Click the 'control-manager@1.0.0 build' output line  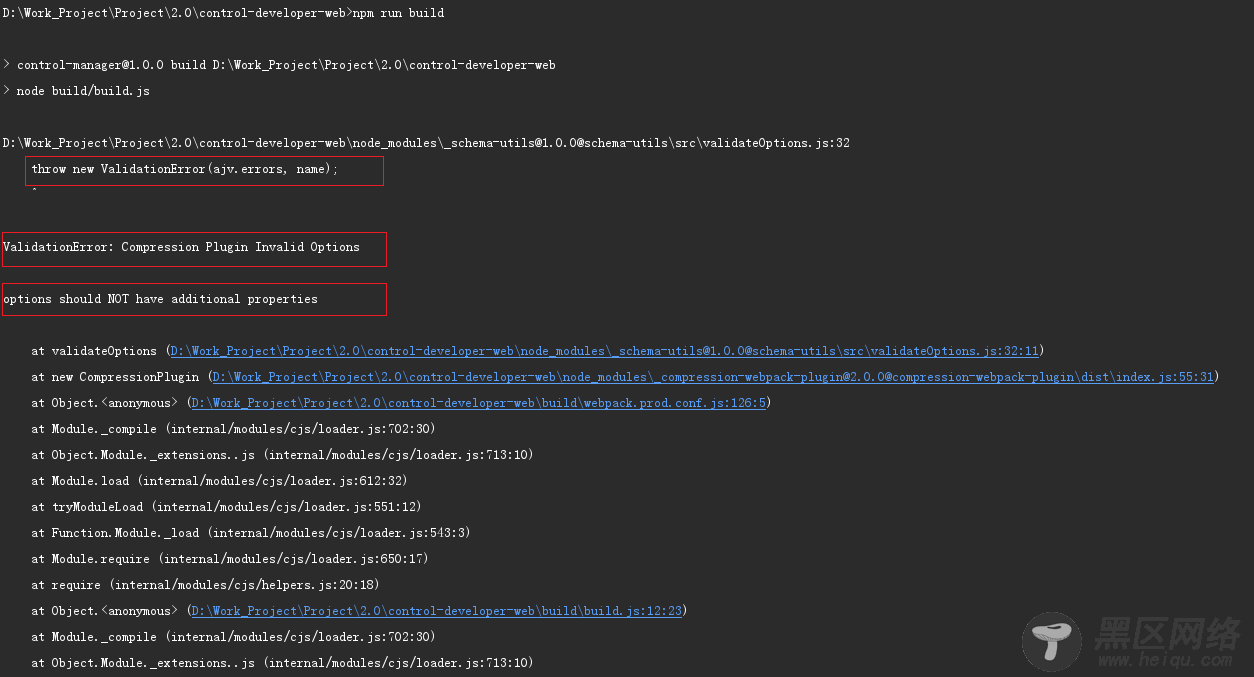[279, 65]
